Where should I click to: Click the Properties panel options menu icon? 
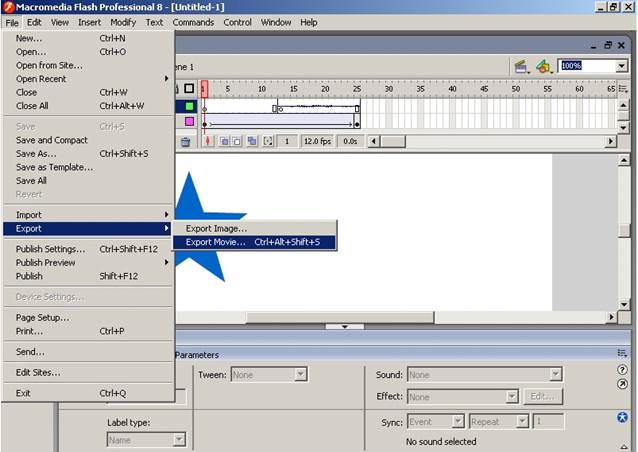pos(622,353)
